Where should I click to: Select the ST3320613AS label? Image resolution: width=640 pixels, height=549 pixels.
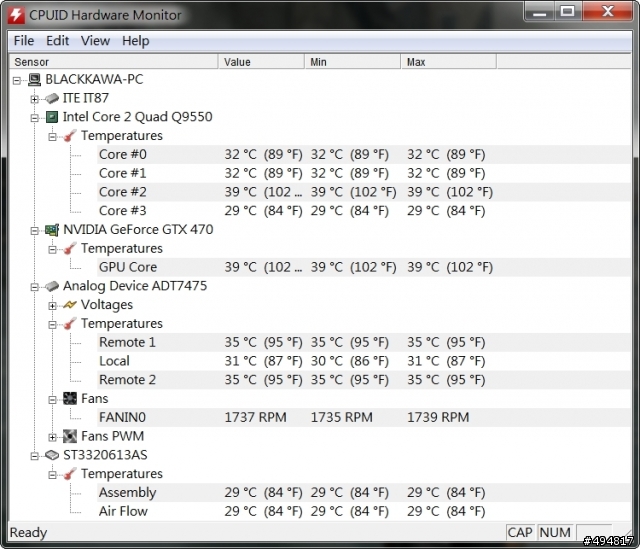[x=105, y=455]
